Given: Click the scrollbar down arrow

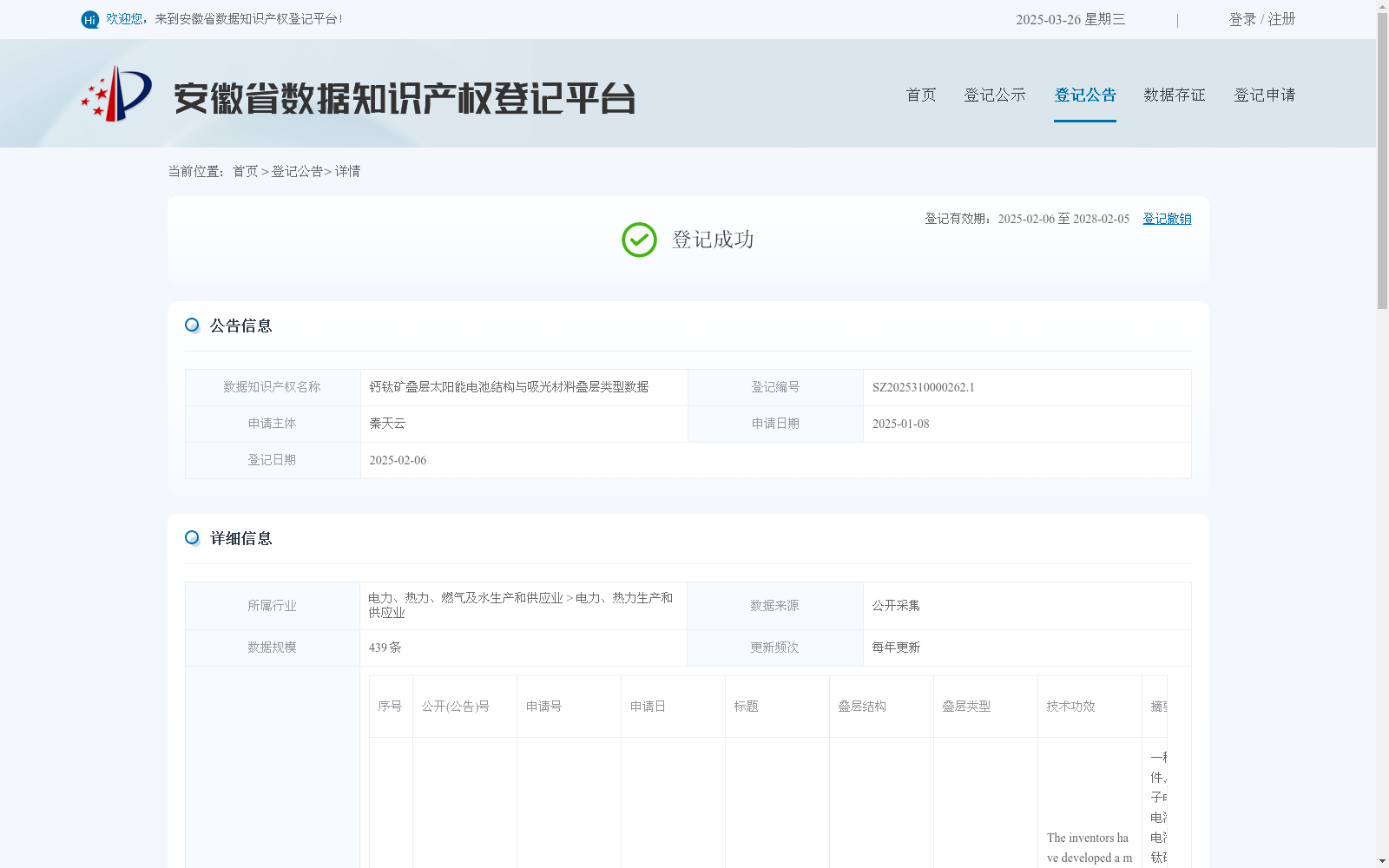Looking at the screenshot, I should point(1382,861).
